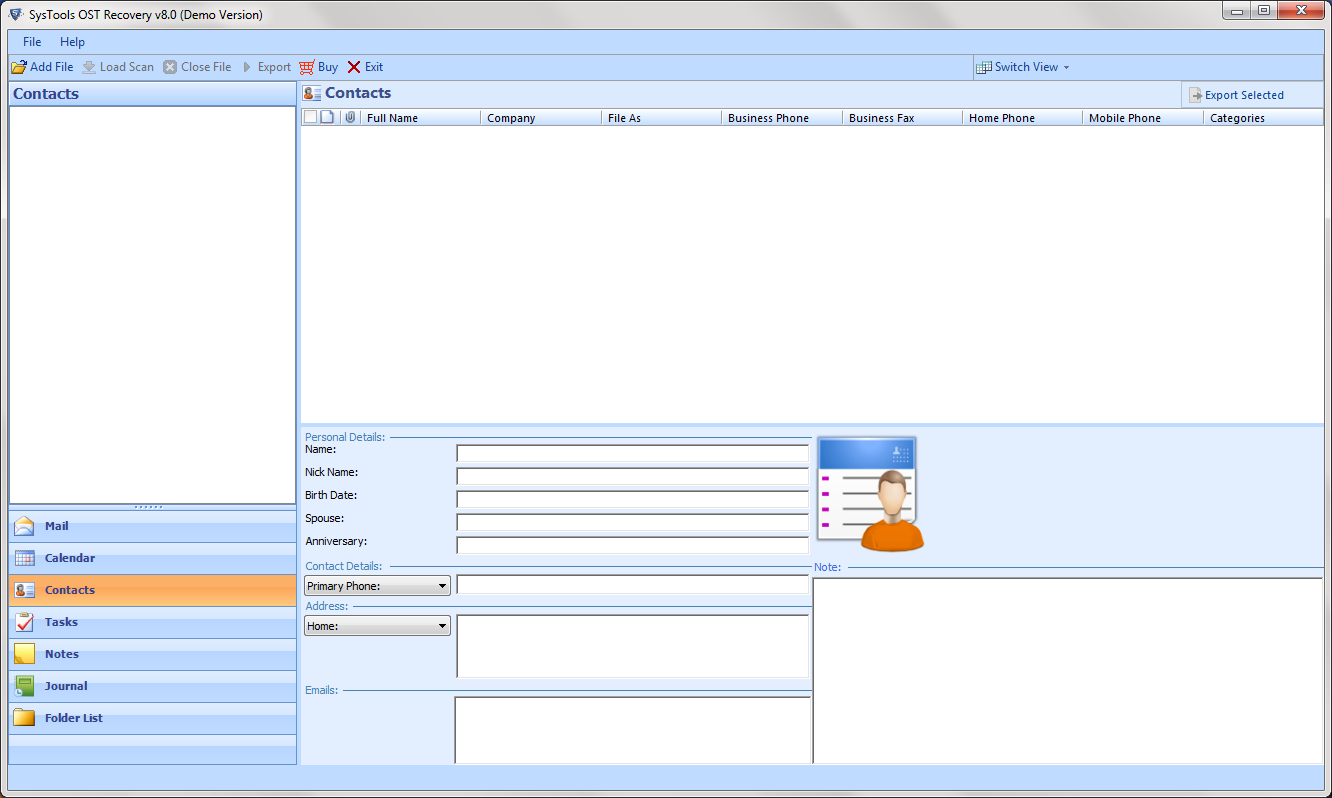The width and height of the screenshot is (1332, 798).
Task: Select Contacts in the navigation pane
Action: coord(153,591)
